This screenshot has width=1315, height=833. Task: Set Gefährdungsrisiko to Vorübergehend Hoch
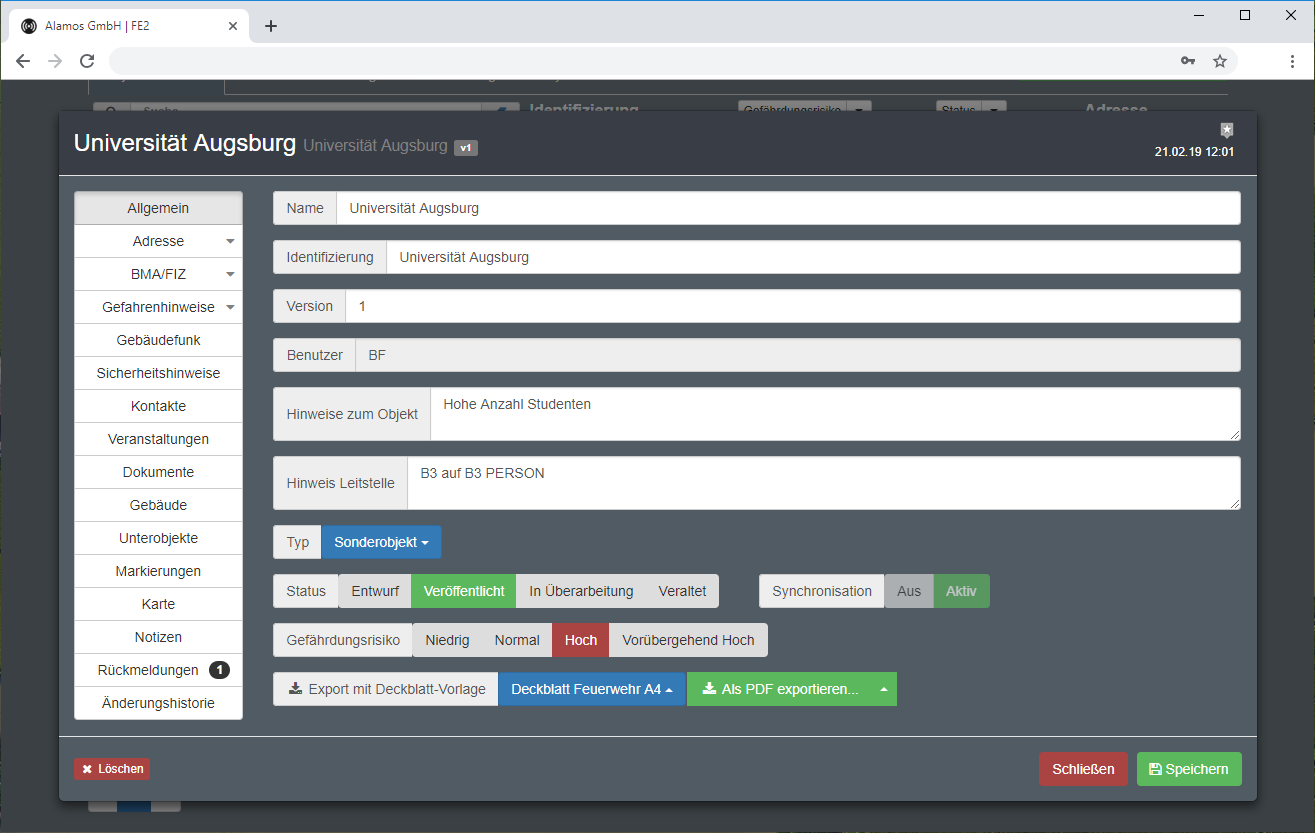click(x=688, y=640)
